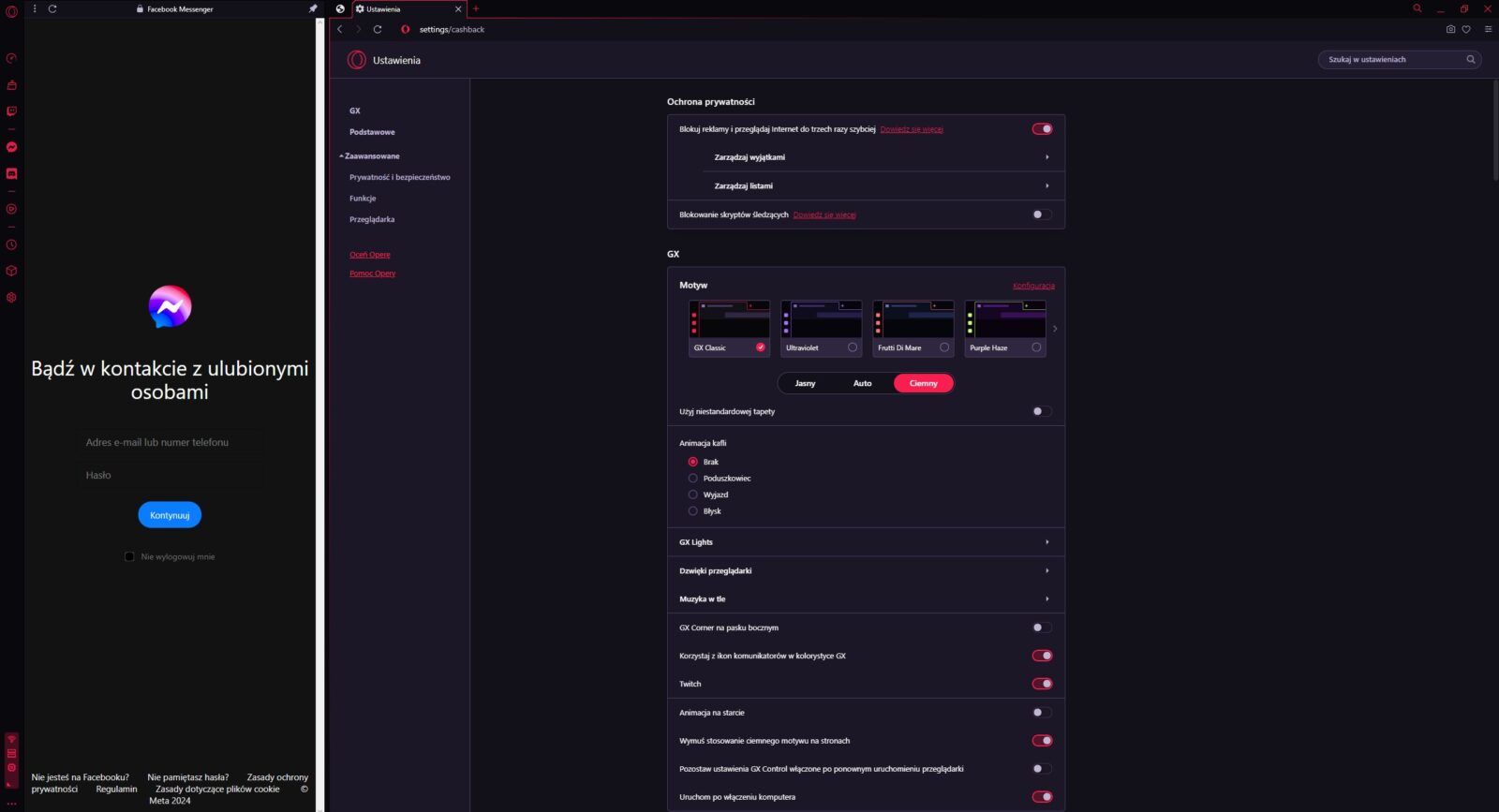Viewport: 1499px width, 812px height.
Task: Go to 'Prywatność i bezpieczeństwo' settings
Action: (399, 177)
